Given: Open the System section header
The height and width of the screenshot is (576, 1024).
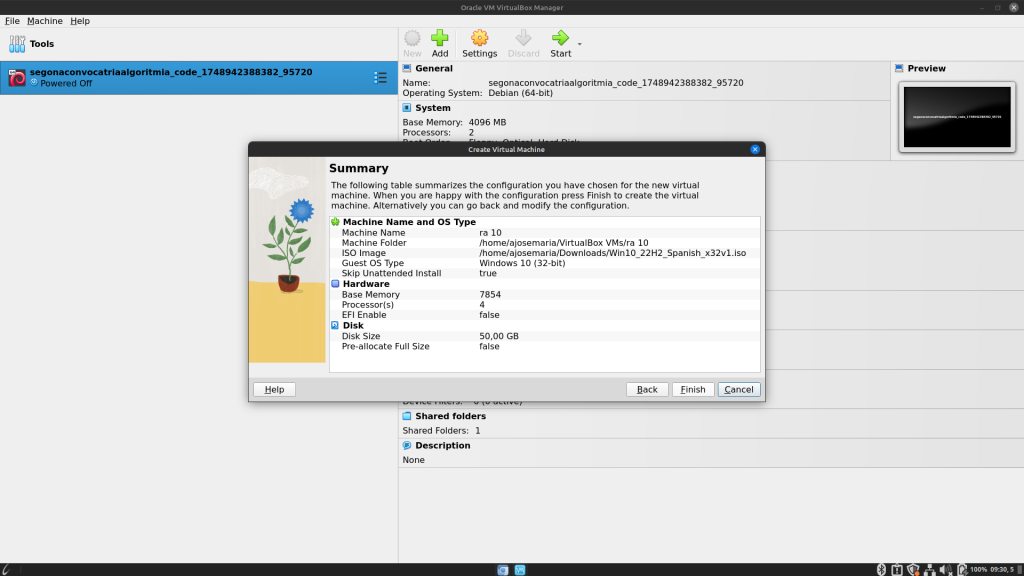Looking at the screenshot, I should pos(432,108).
